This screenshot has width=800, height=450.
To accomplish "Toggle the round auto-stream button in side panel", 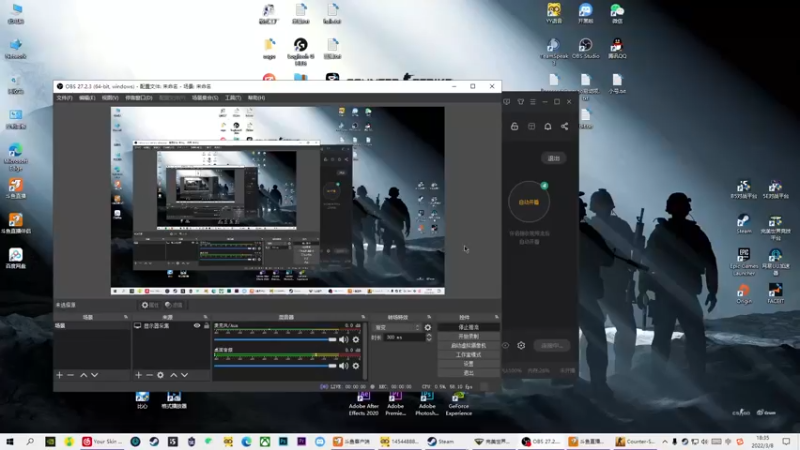I will [529, 202].
